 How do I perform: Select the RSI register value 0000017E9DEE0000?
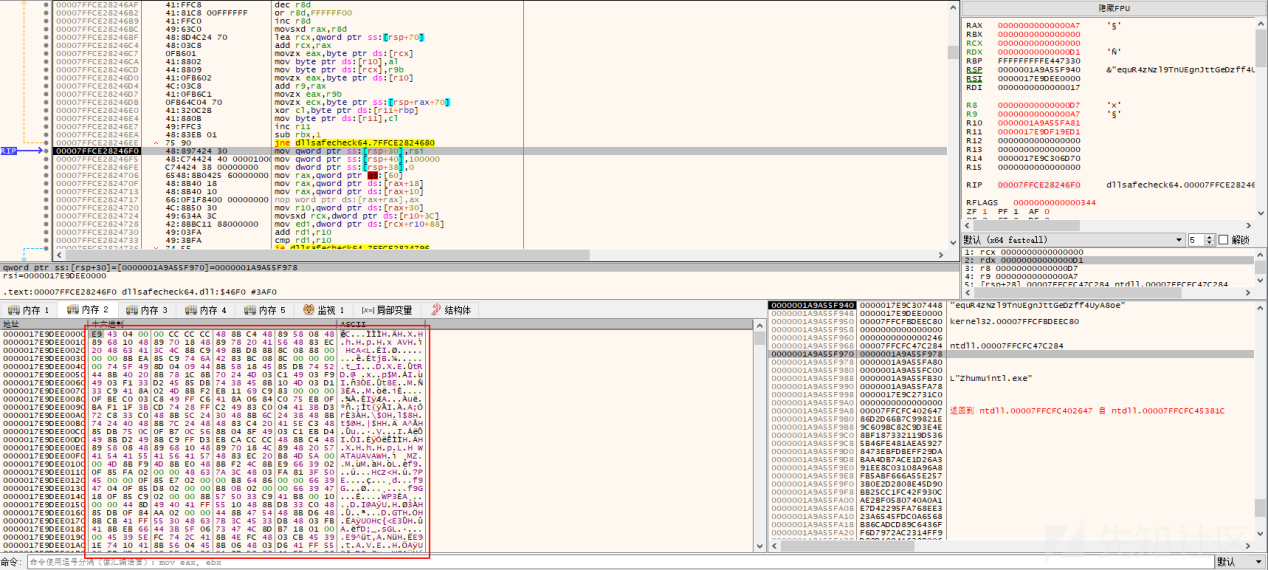1038,78
